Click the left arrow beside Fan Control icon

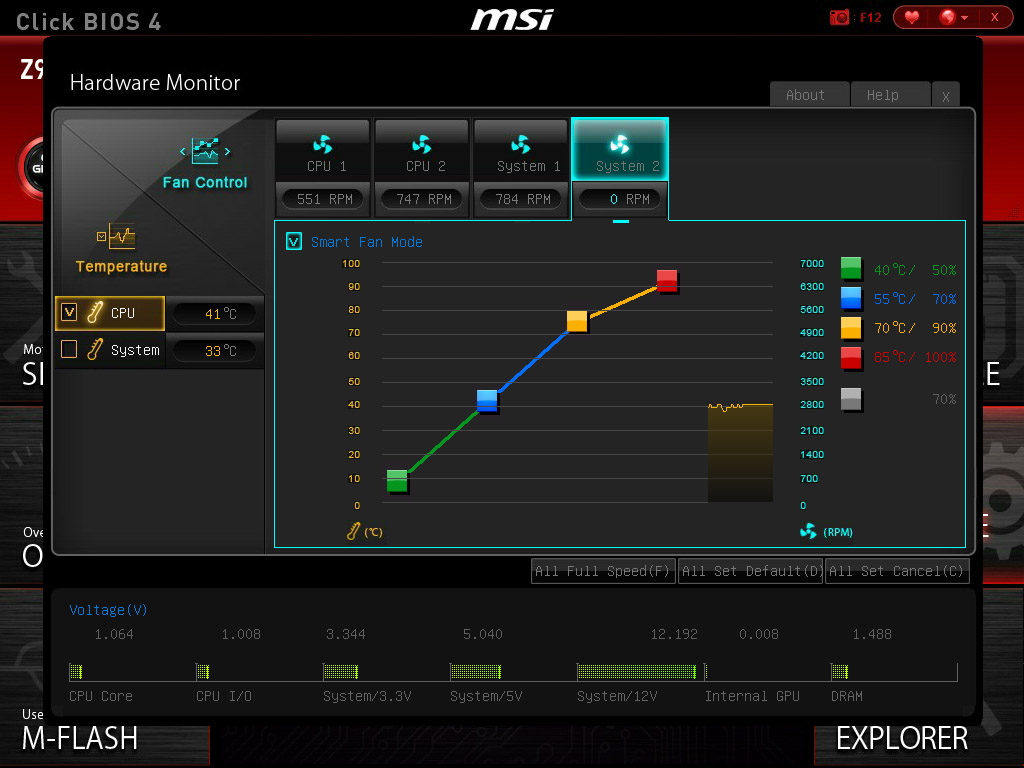click(183, 152)
